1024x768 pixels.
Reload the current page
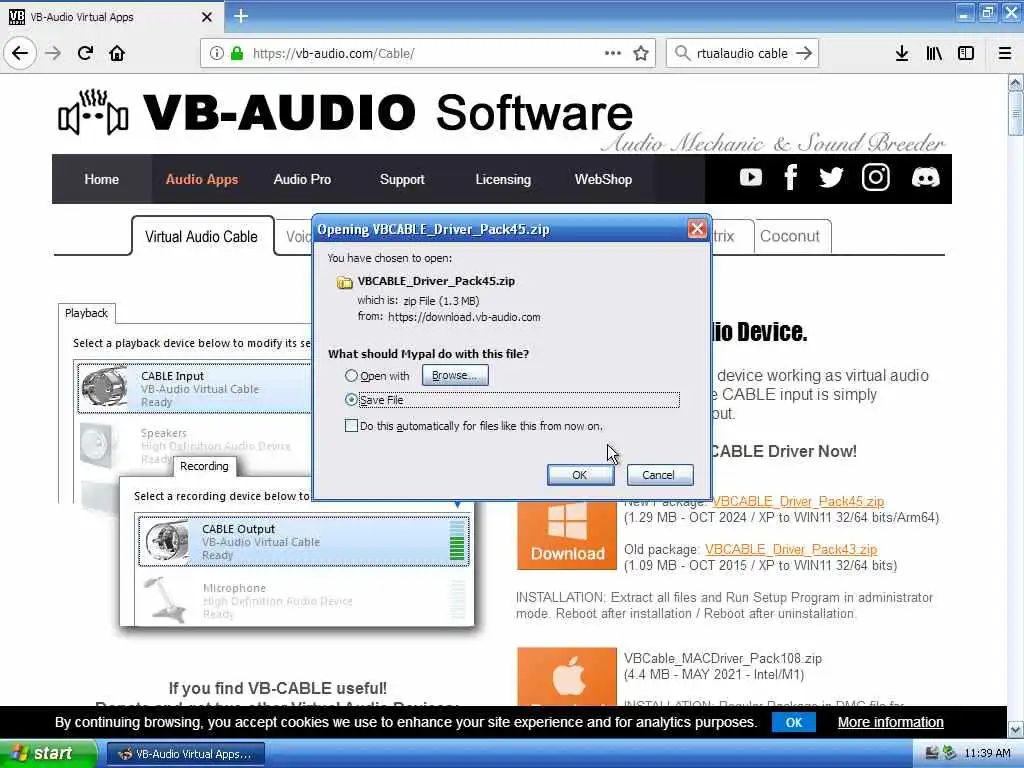[x=86, y=53]
